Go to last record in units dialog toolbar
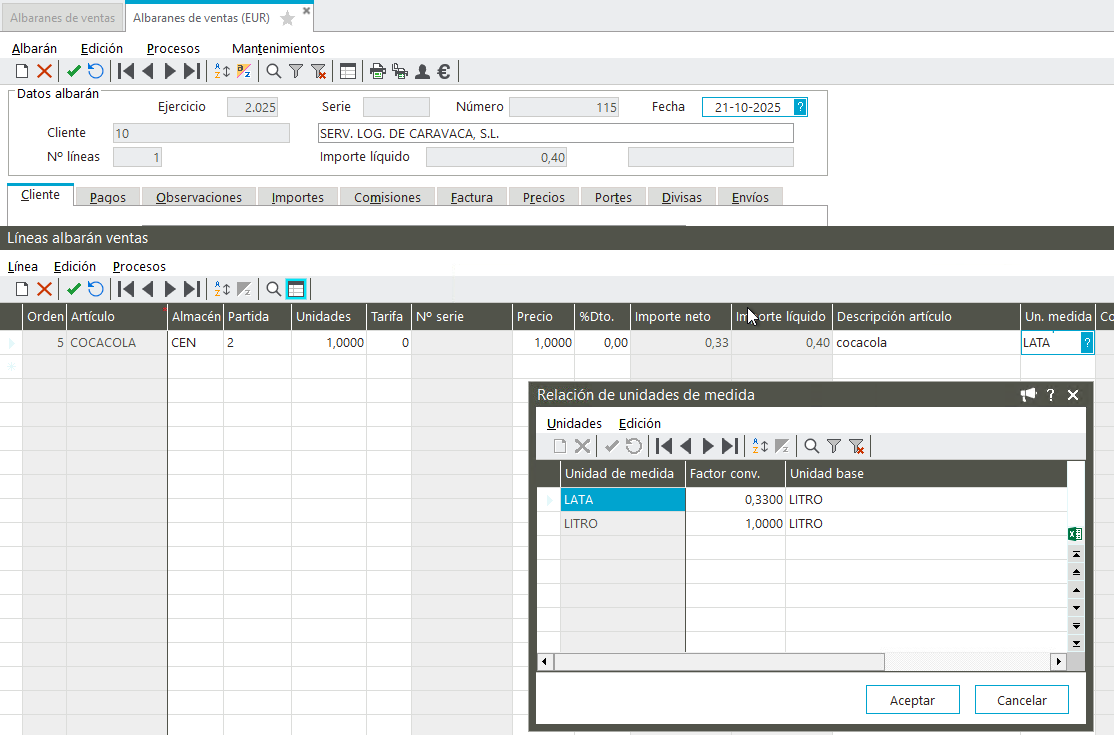Screen dimensions: 1114x735 [x=730, y=446]
